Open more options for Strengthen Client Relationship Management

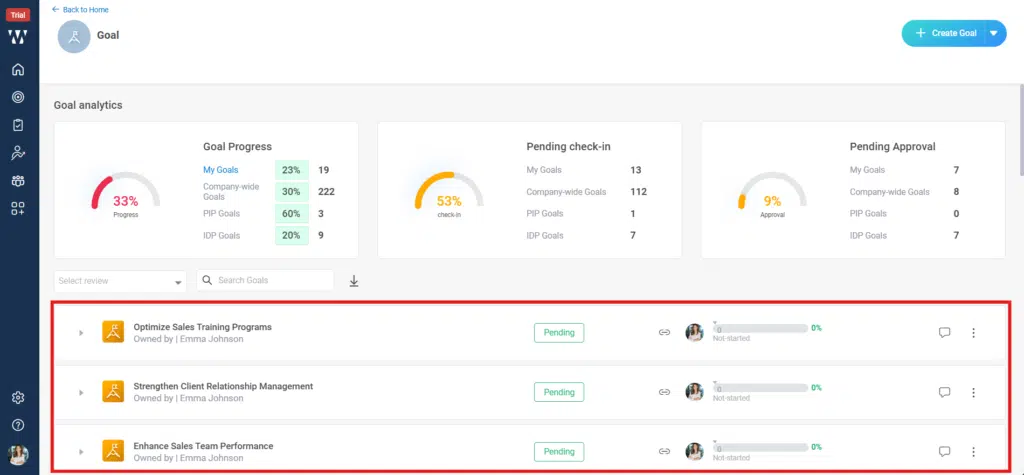click(x=973, y=392)
